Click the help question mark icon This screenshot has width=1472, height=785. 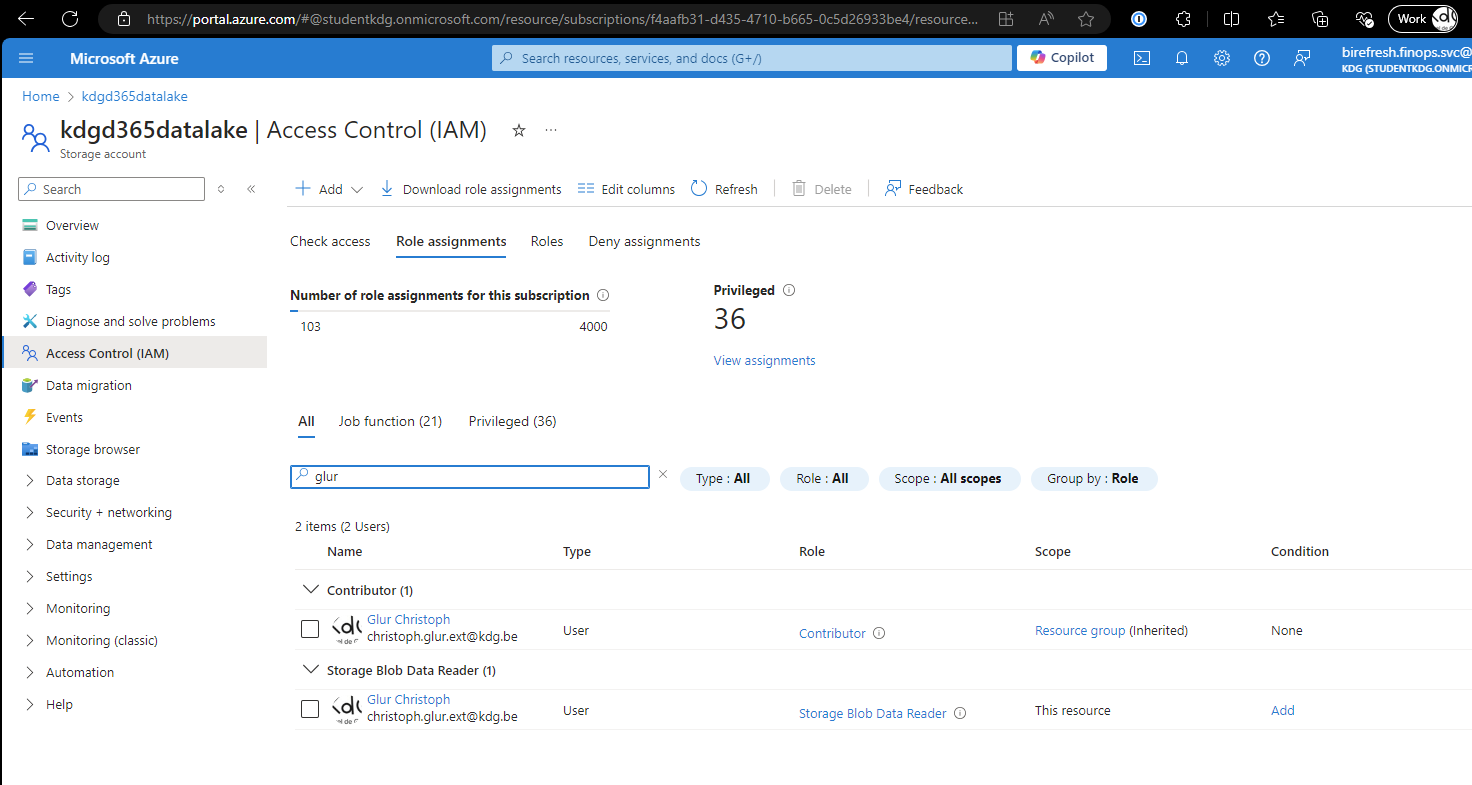coord(1262,58)
